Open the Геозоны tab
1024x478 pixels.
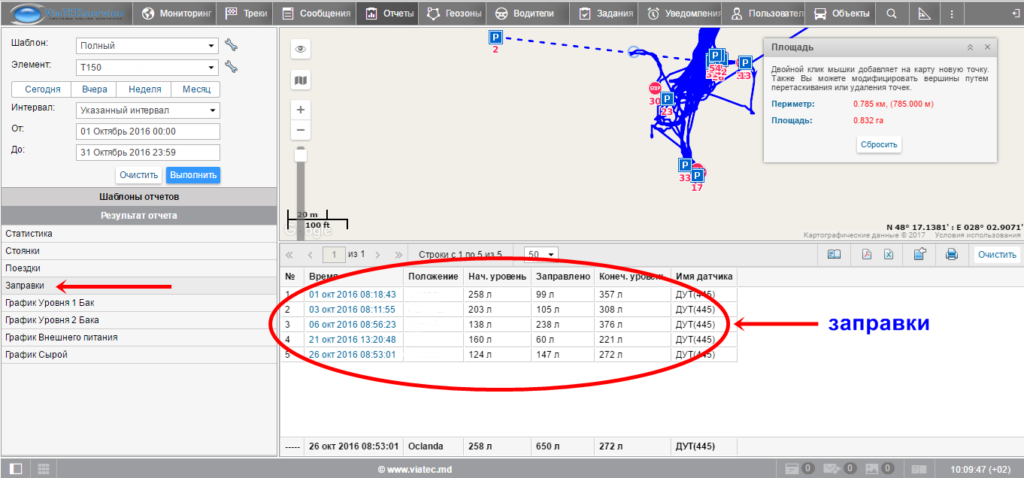pos(454,14)
